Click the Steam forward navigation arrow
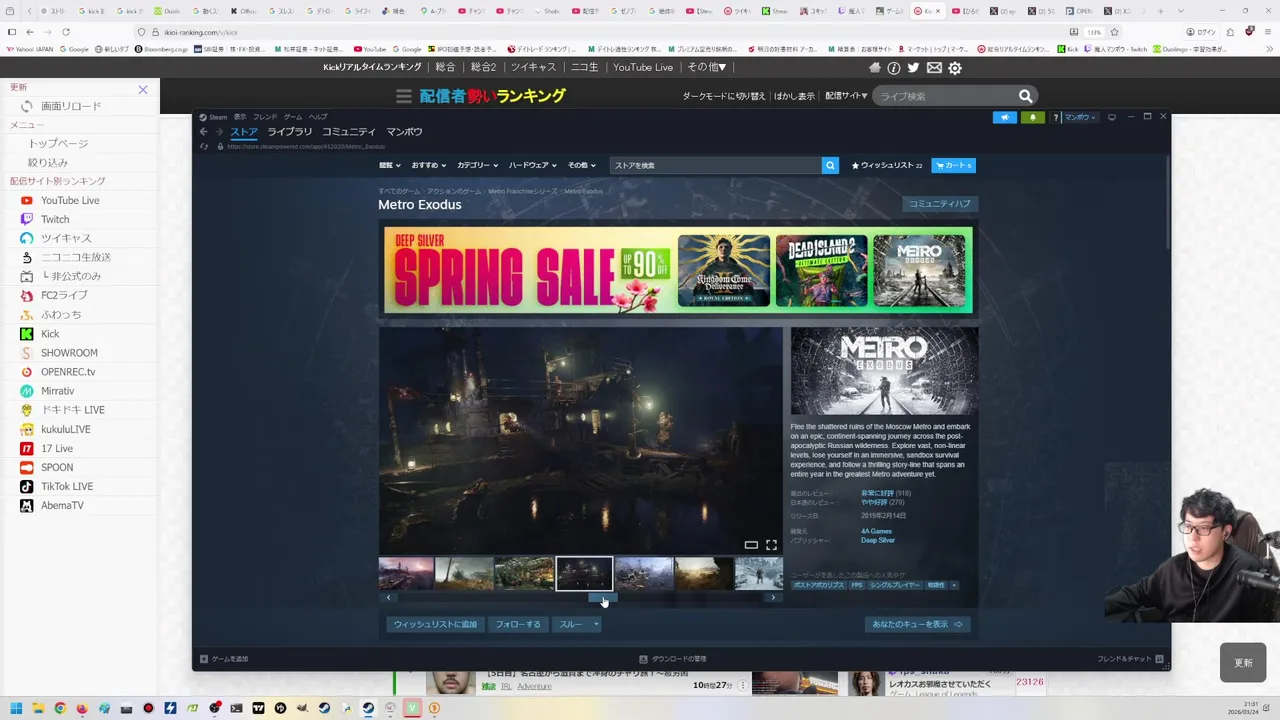1280x720 pixels. (219, 132)
